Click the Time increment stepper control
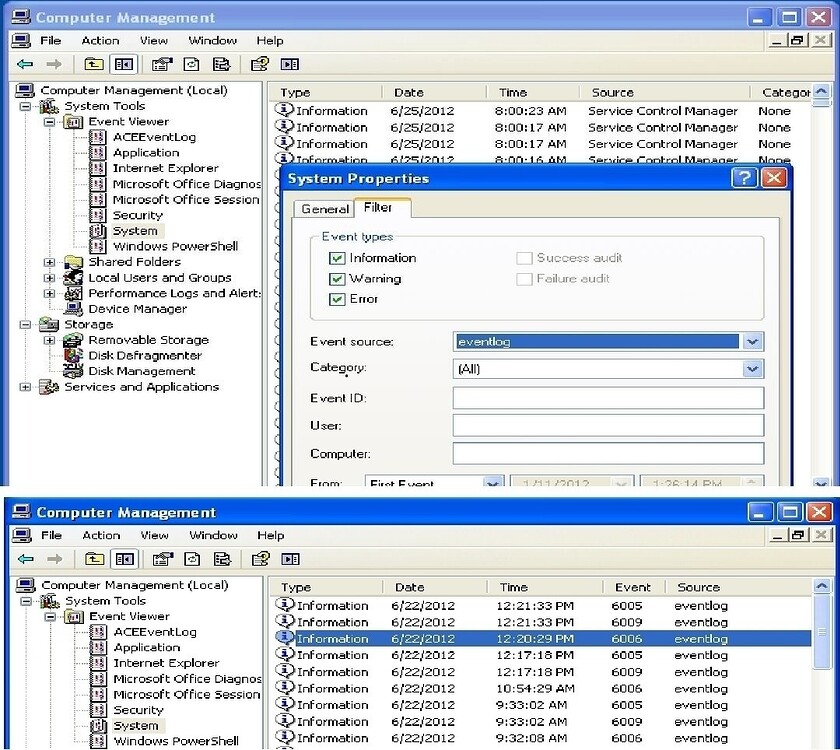This screenshot has height=750, width=840. pos(752,483)
